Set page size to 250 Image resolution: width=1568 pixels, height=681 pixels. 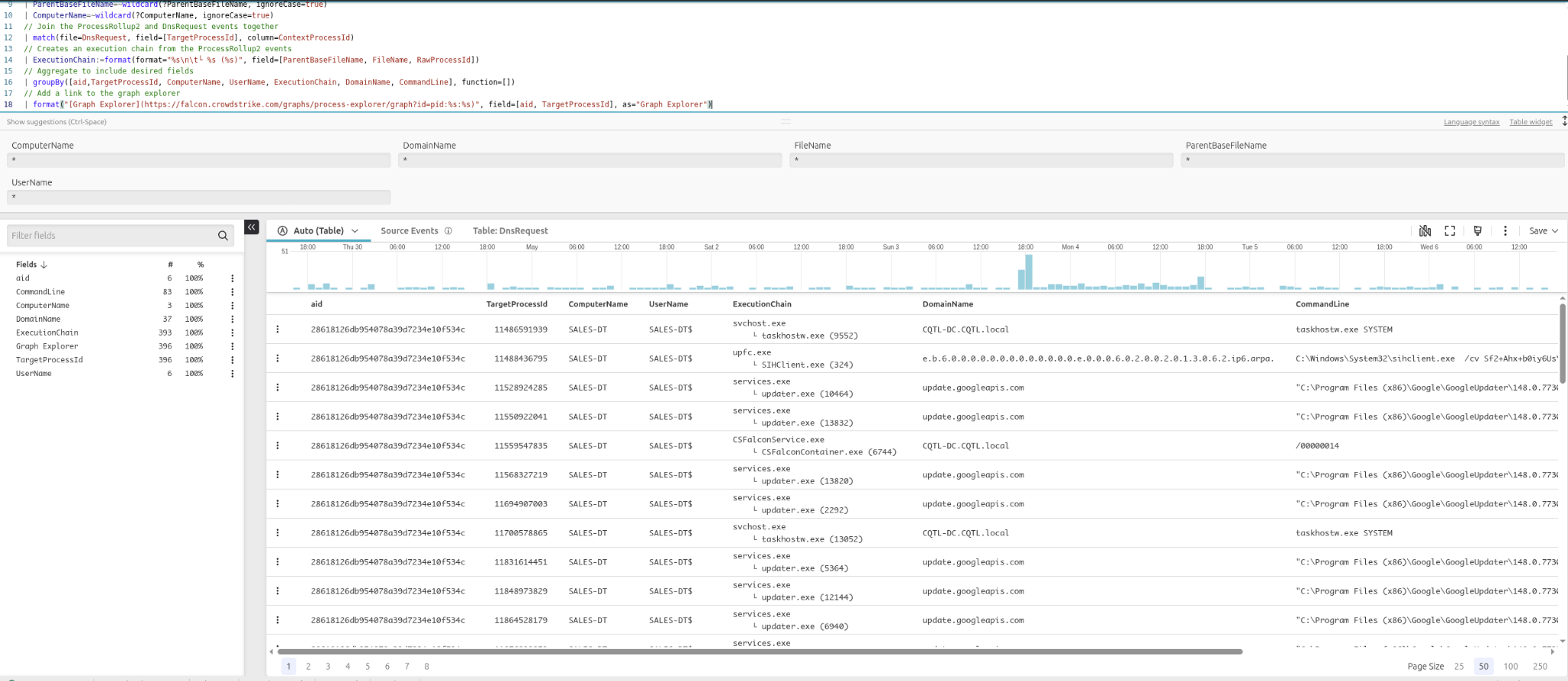(1540, 666)
